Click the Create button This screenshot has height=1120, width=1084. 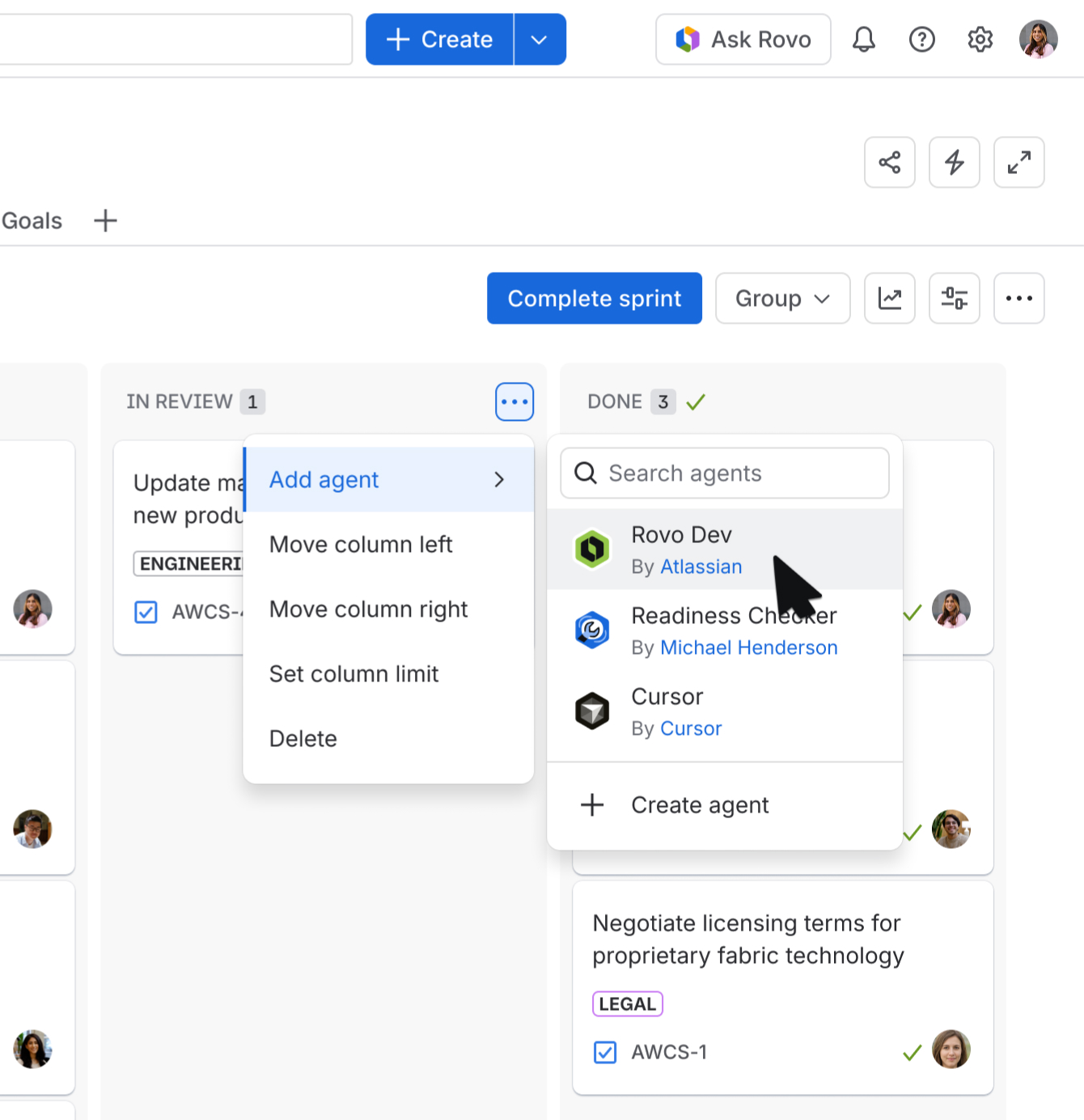440,39
